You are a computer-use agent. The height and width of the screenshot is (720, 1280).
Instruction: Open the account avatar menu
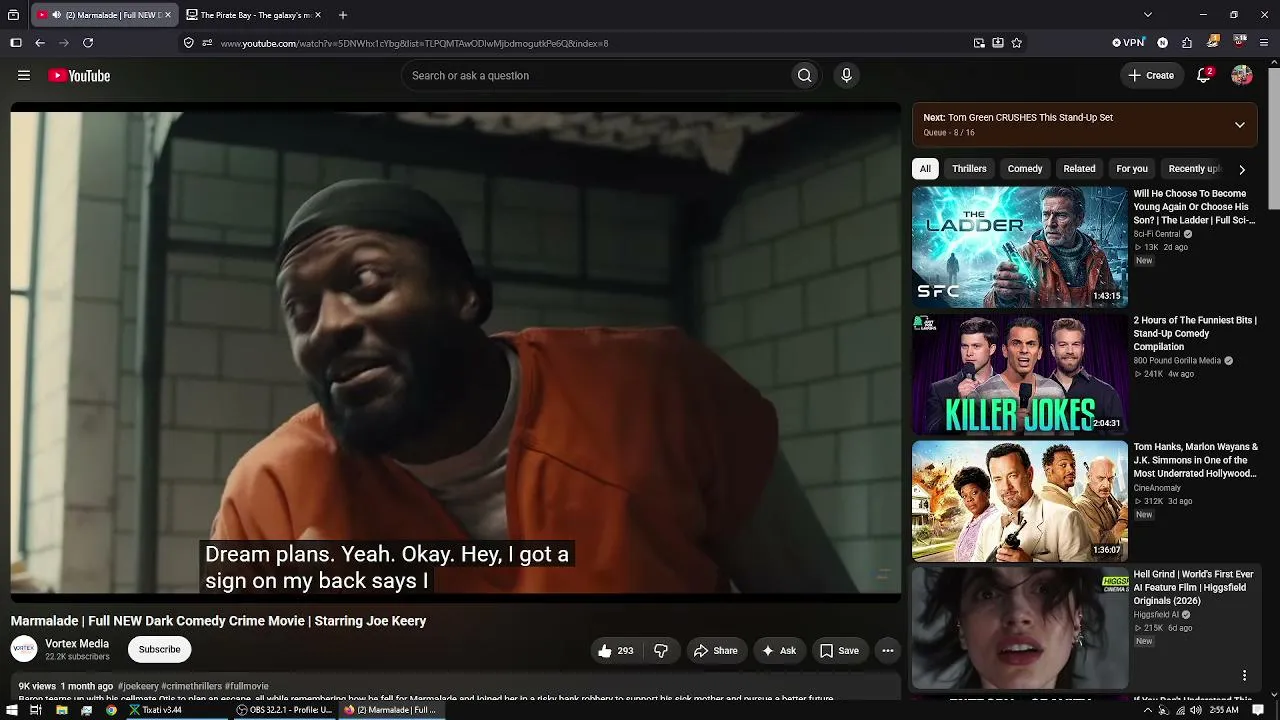pyautogui.click(x=1242, y=76)
